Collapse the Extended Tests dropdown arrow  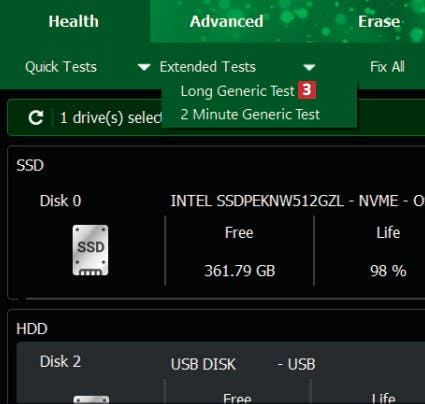tap(309, 67)
